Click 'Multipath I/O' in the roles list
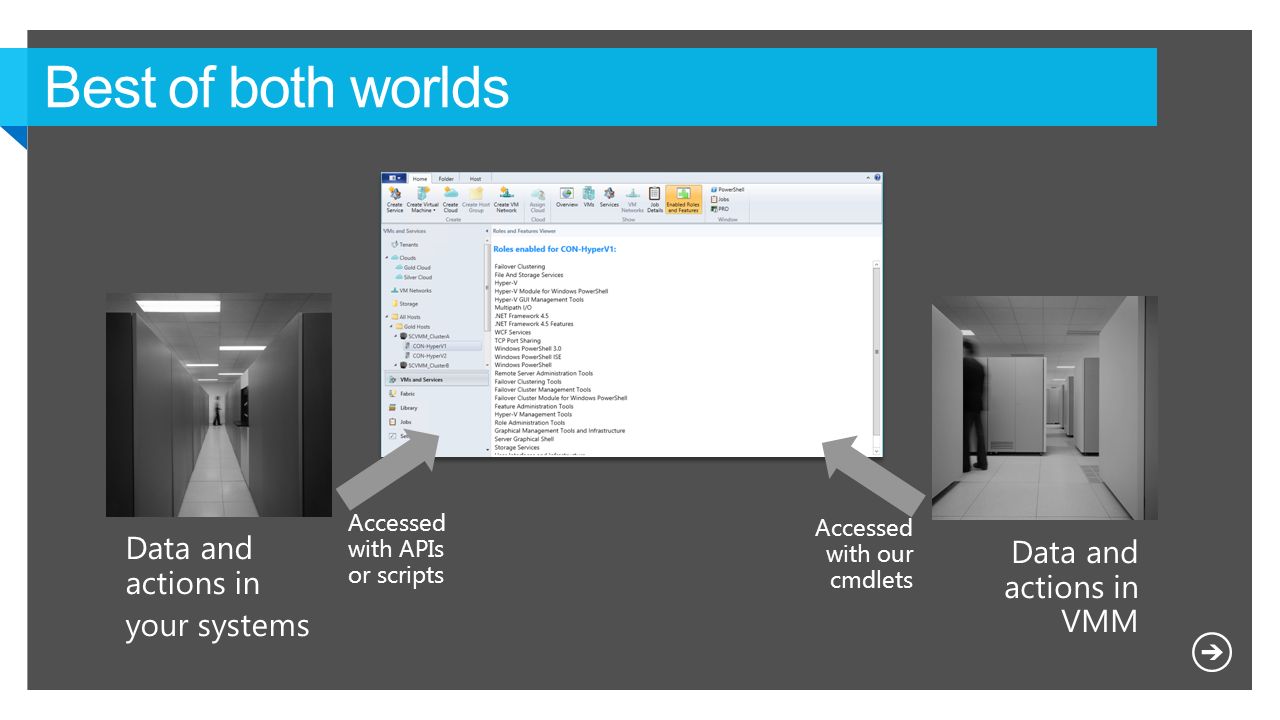This screenshot has height=720, width=1280. [x=513, y=308]
